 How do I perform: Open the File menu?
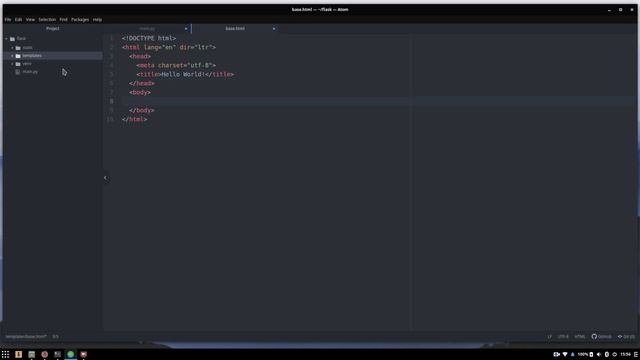pyautogui.click(x=8, y=20)
